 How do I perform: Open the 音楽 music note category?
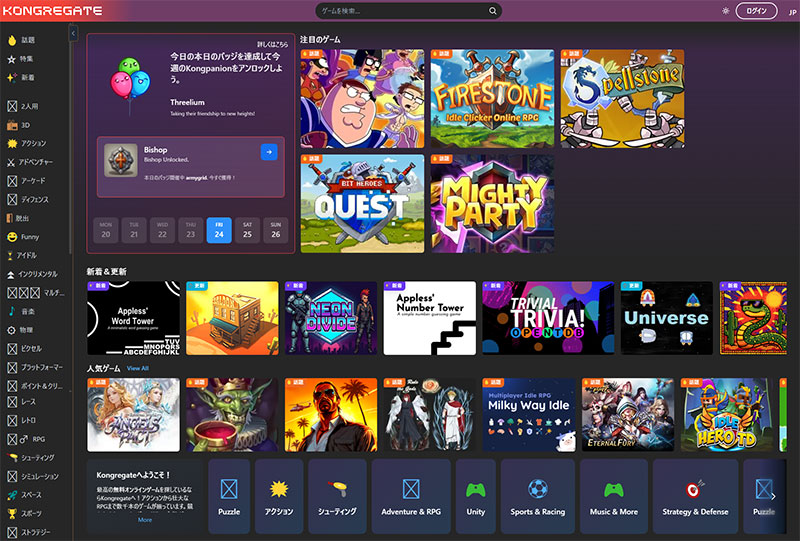click(x=21, y=311)
